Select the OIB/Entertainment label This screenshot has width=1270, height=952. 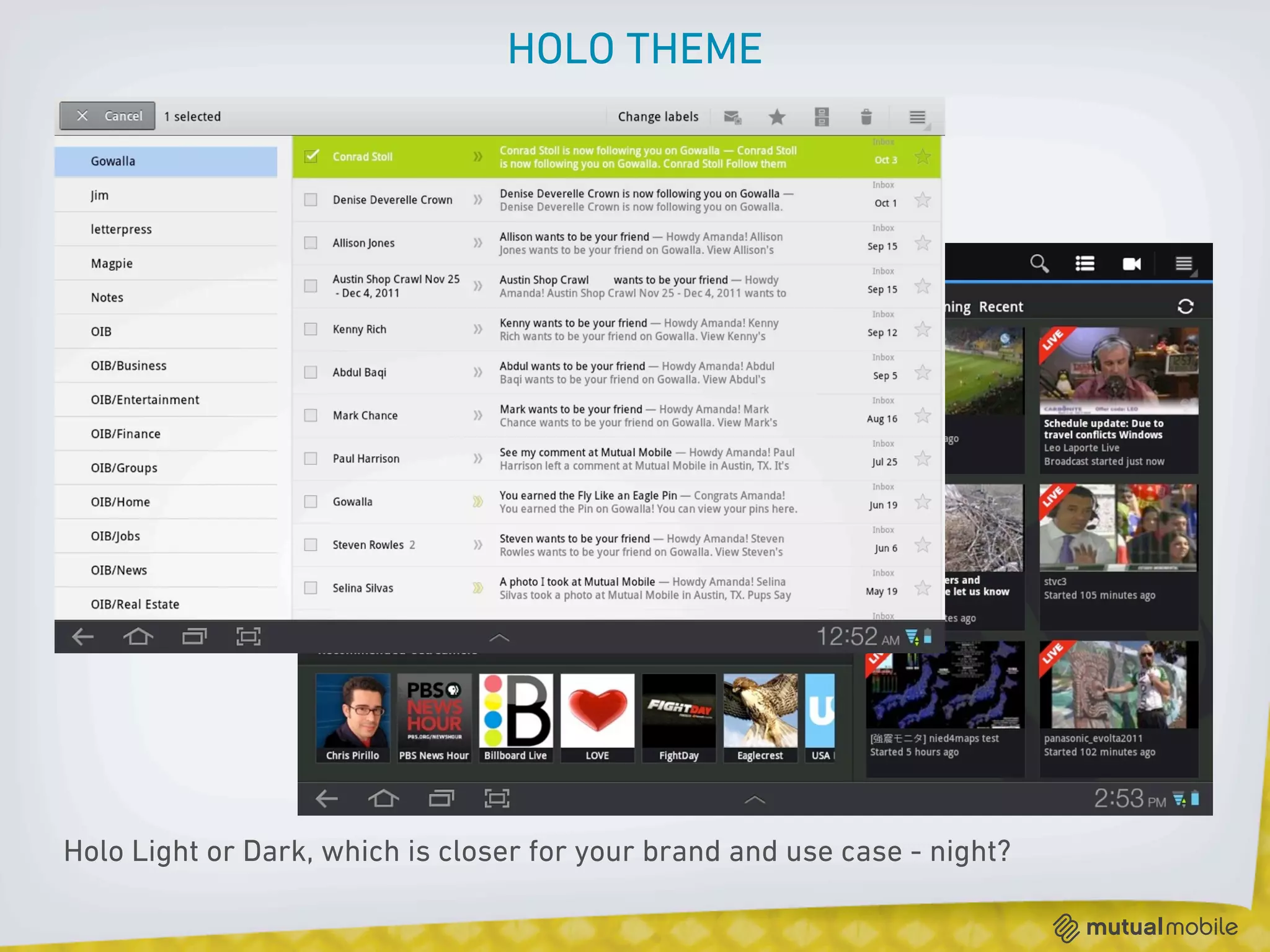166,400
